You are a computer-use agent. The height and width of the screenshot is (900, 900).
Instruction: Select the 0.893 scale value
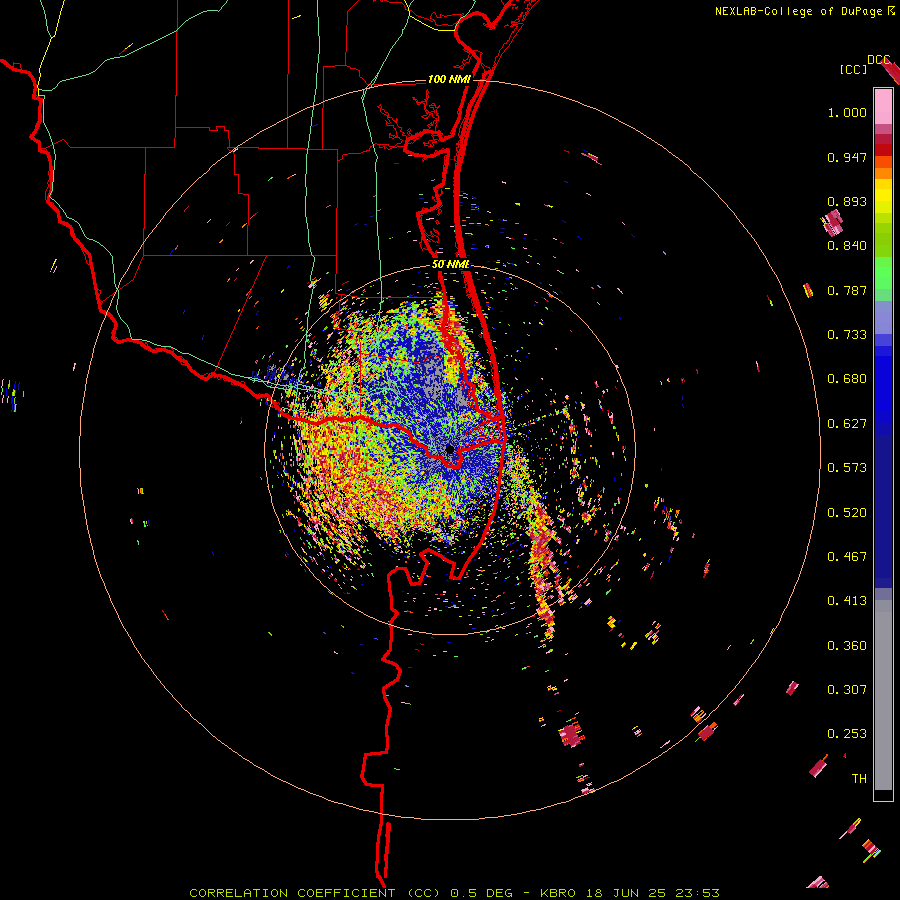(x=847, y=201)
